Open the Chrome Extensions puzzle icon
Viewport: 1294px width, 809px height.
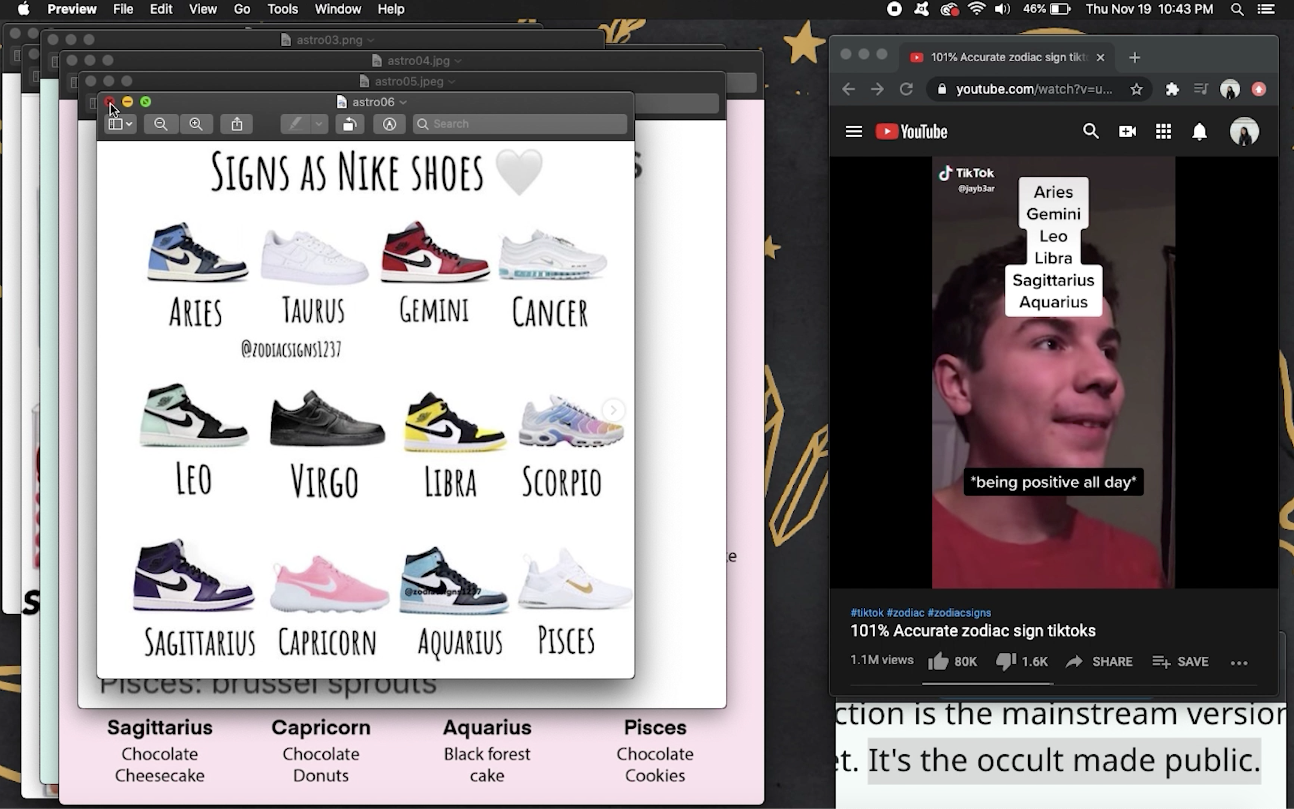pyautogui.click(x=1172, y=89)
